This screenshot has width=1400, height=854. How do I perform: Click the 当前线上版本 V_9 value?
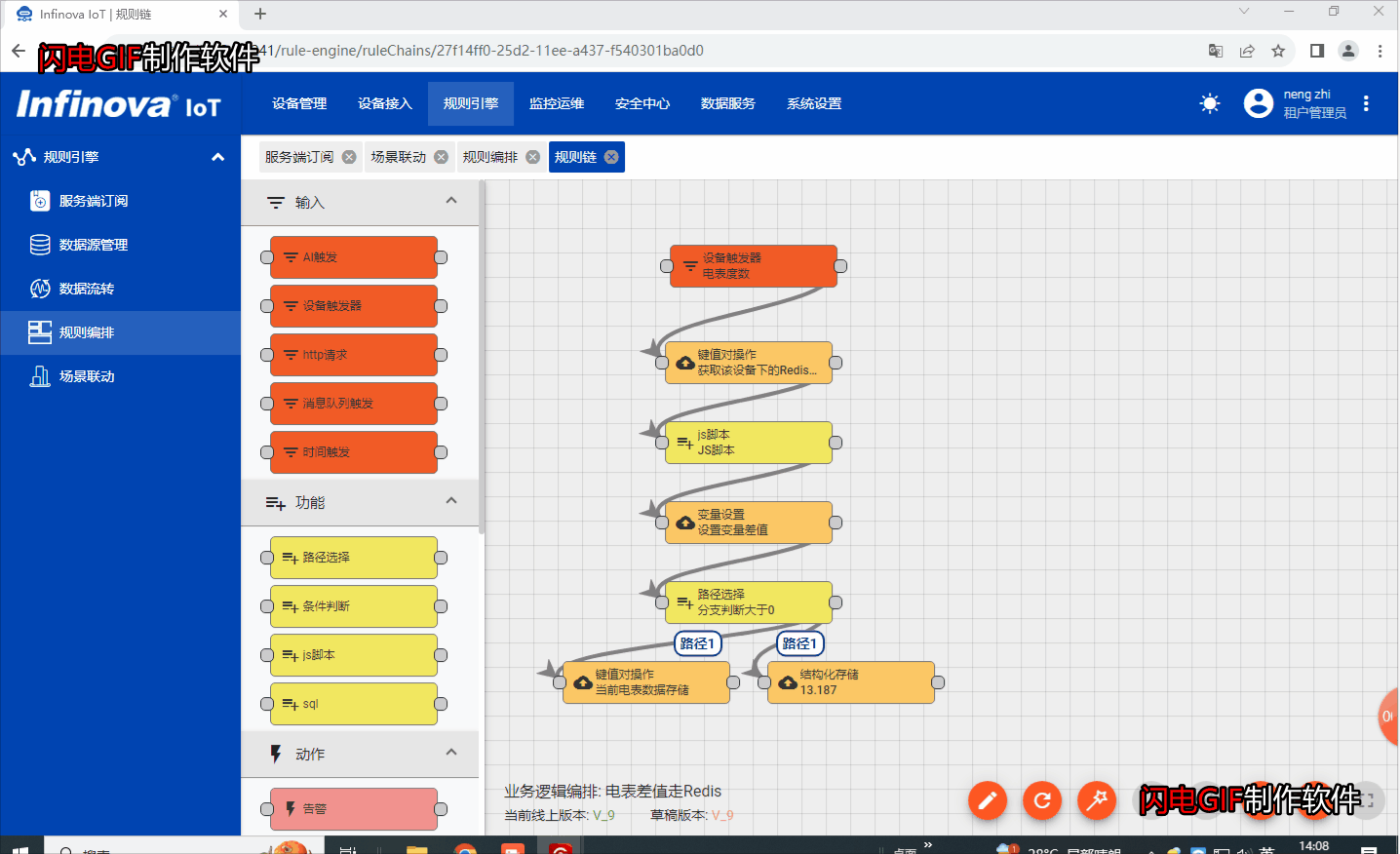tap(603, 816)
